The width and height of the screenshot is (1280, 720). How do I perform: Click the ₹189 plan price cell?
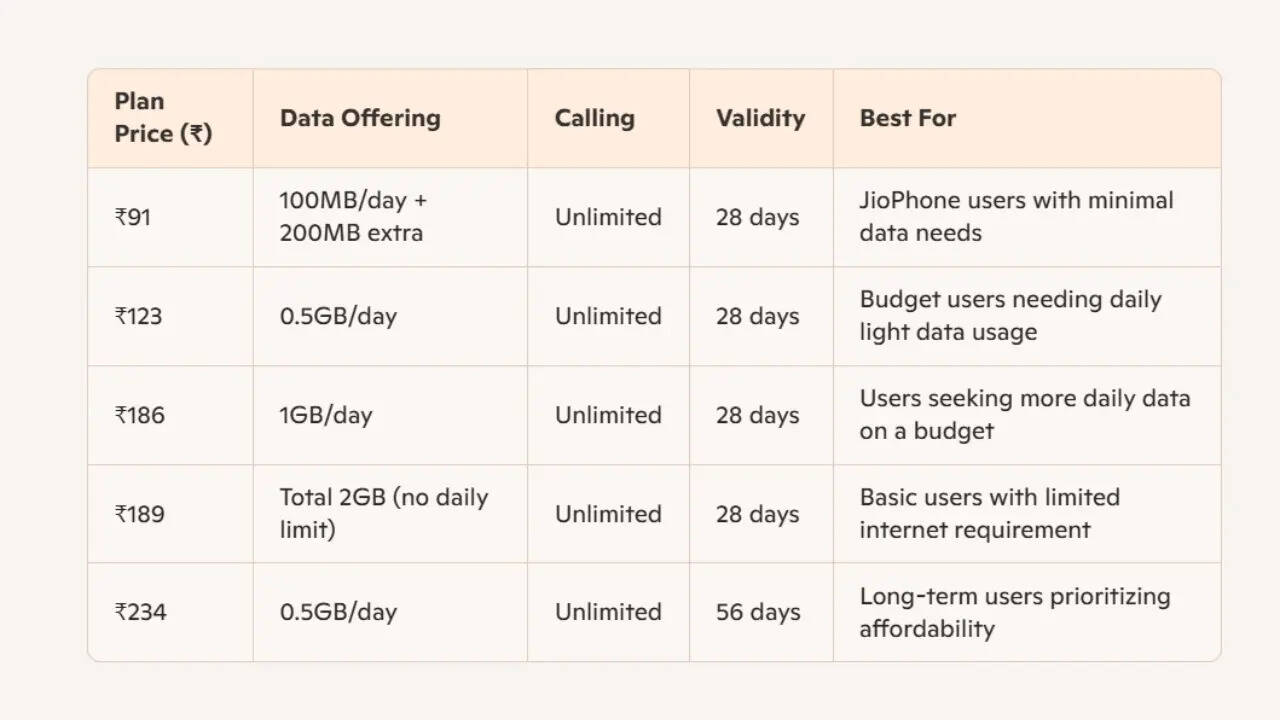click(x=140, y=514)
